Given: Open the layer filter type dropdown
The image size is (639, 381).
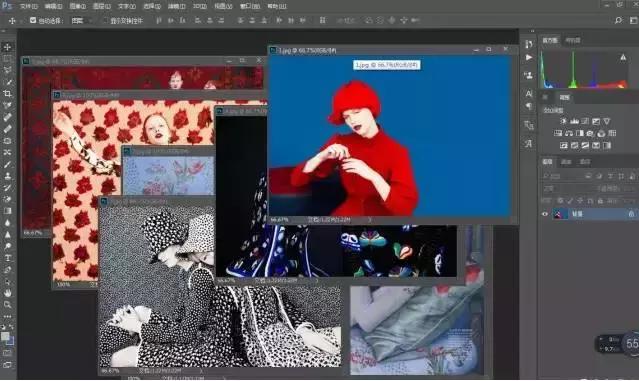Looking at the screenshot, I should click(562, 176).
